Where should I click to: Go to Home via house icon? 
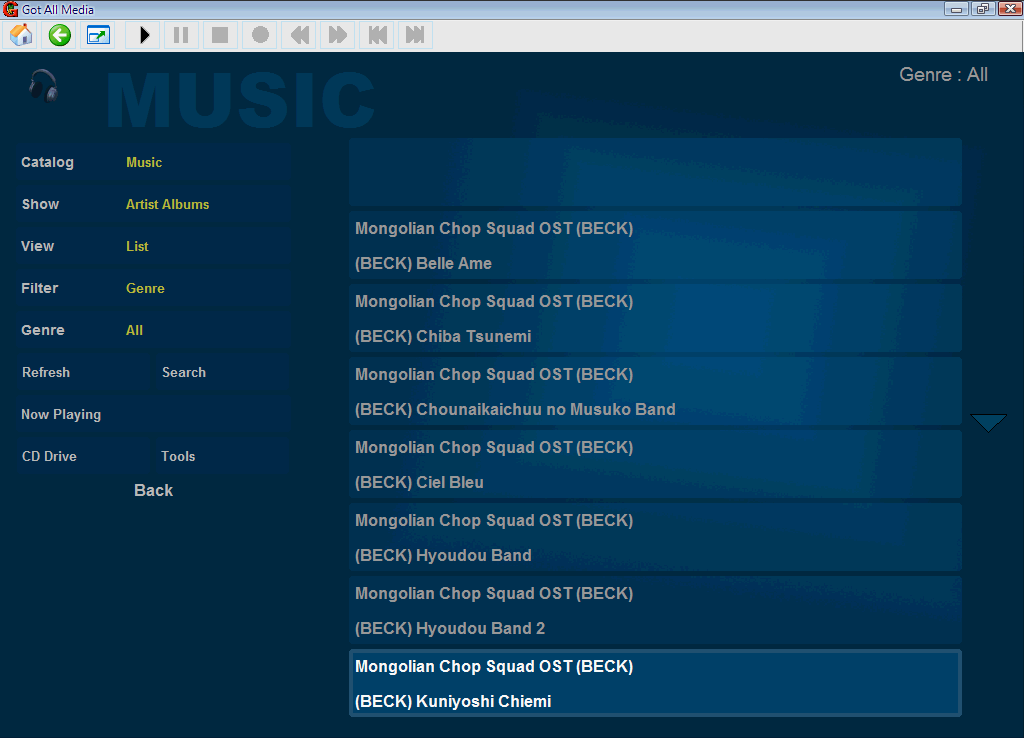21,35
